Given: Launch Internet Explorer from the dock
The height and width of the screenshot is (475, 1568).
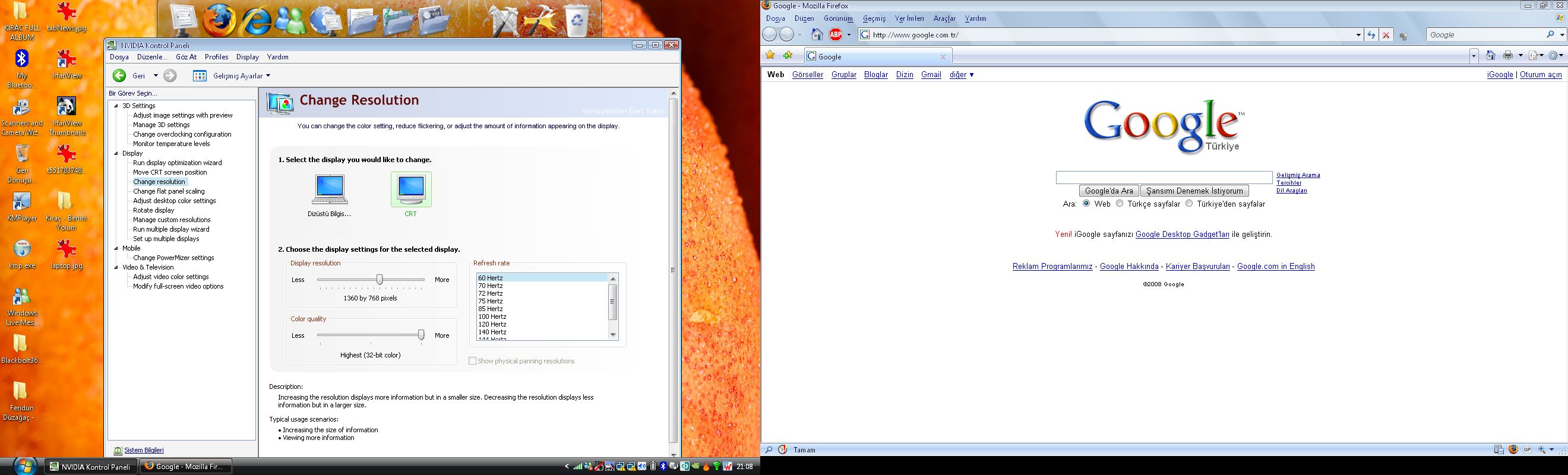Looking at the screenshot, I should pos(255,21).
